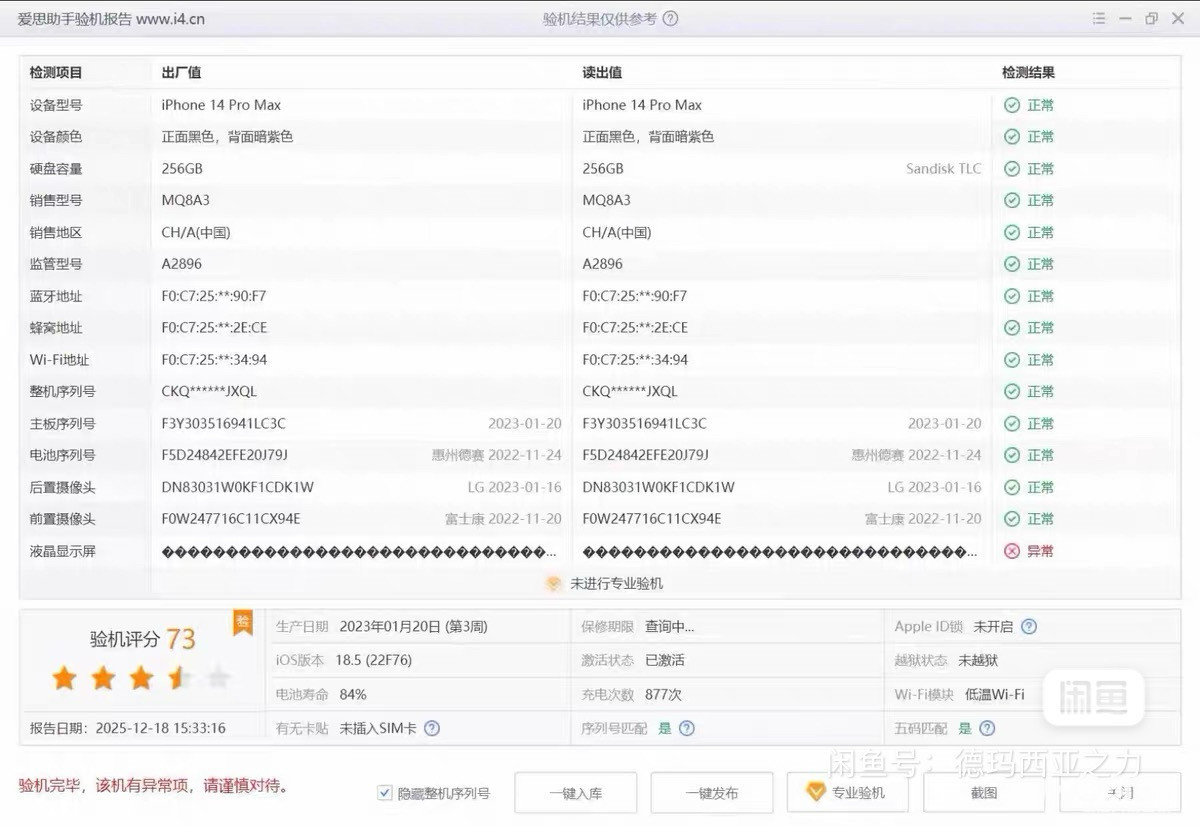This screenshot has width=1200, height=826.
Task: Click help icon next to 未插入SIM卡
Action: (x=432, y=729)
